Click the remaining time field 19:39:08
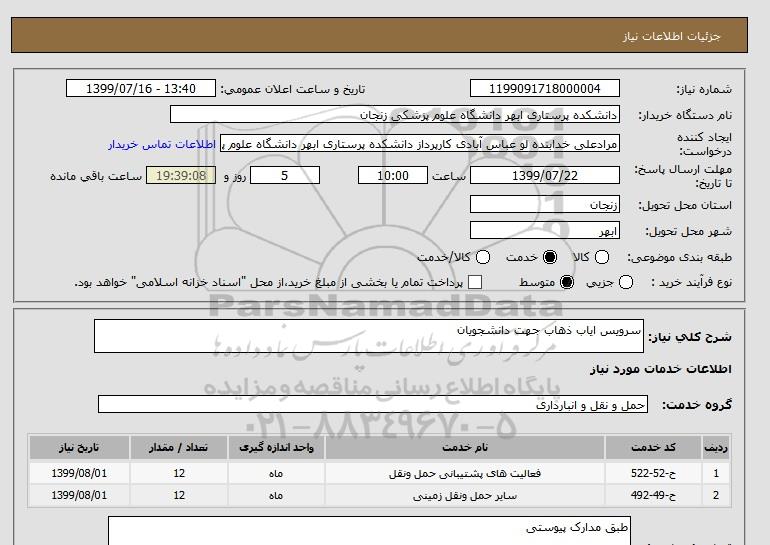This screenshot has height=545, width=770. [181, 175]
